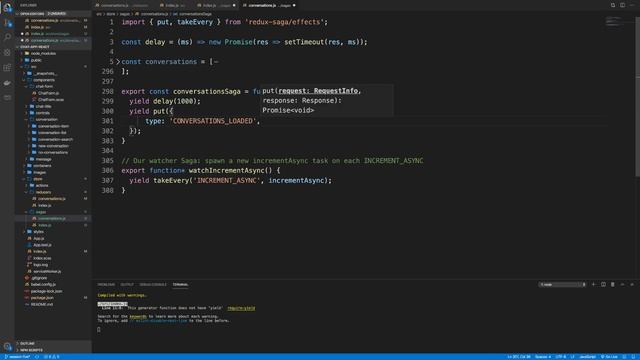
Task: Expand the public folder
Action: click(x=36, y=60)
